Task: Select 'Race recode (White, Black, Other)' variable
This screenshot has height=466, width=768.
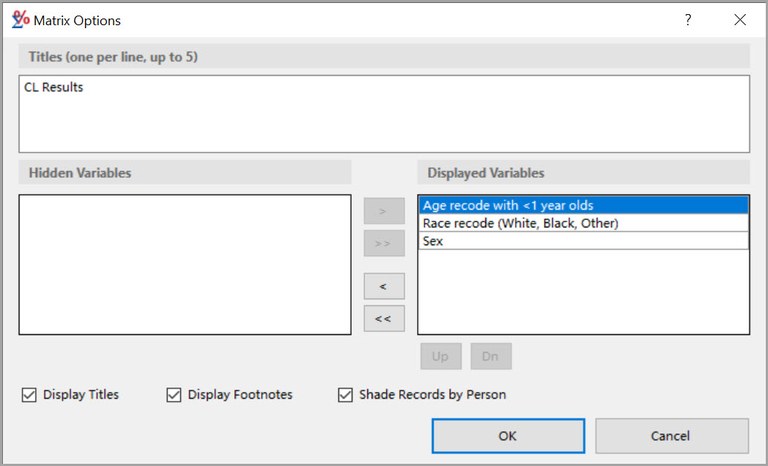Action: pos(583,223)
